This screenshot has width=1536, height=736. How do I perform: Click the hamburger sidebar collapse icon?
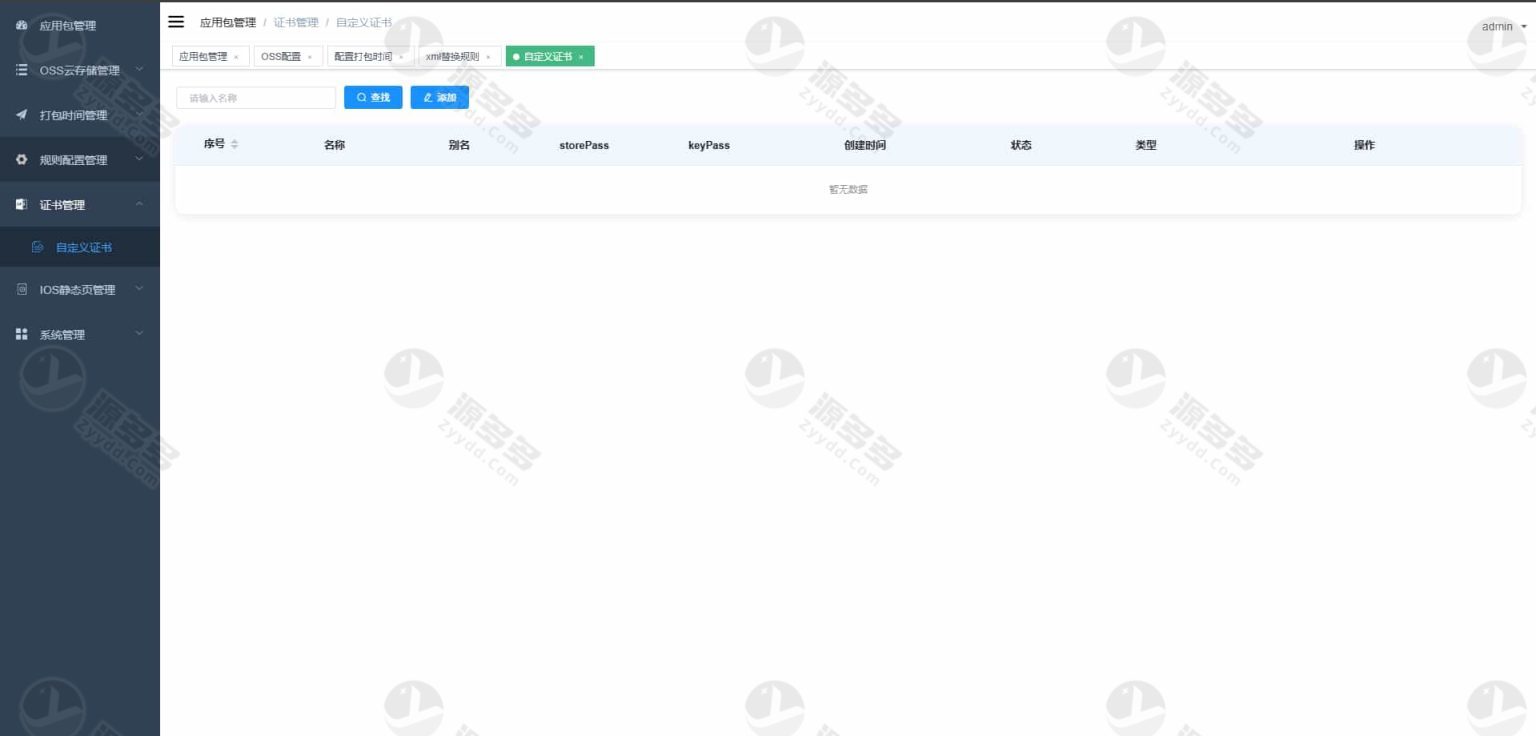coord(176,22)
